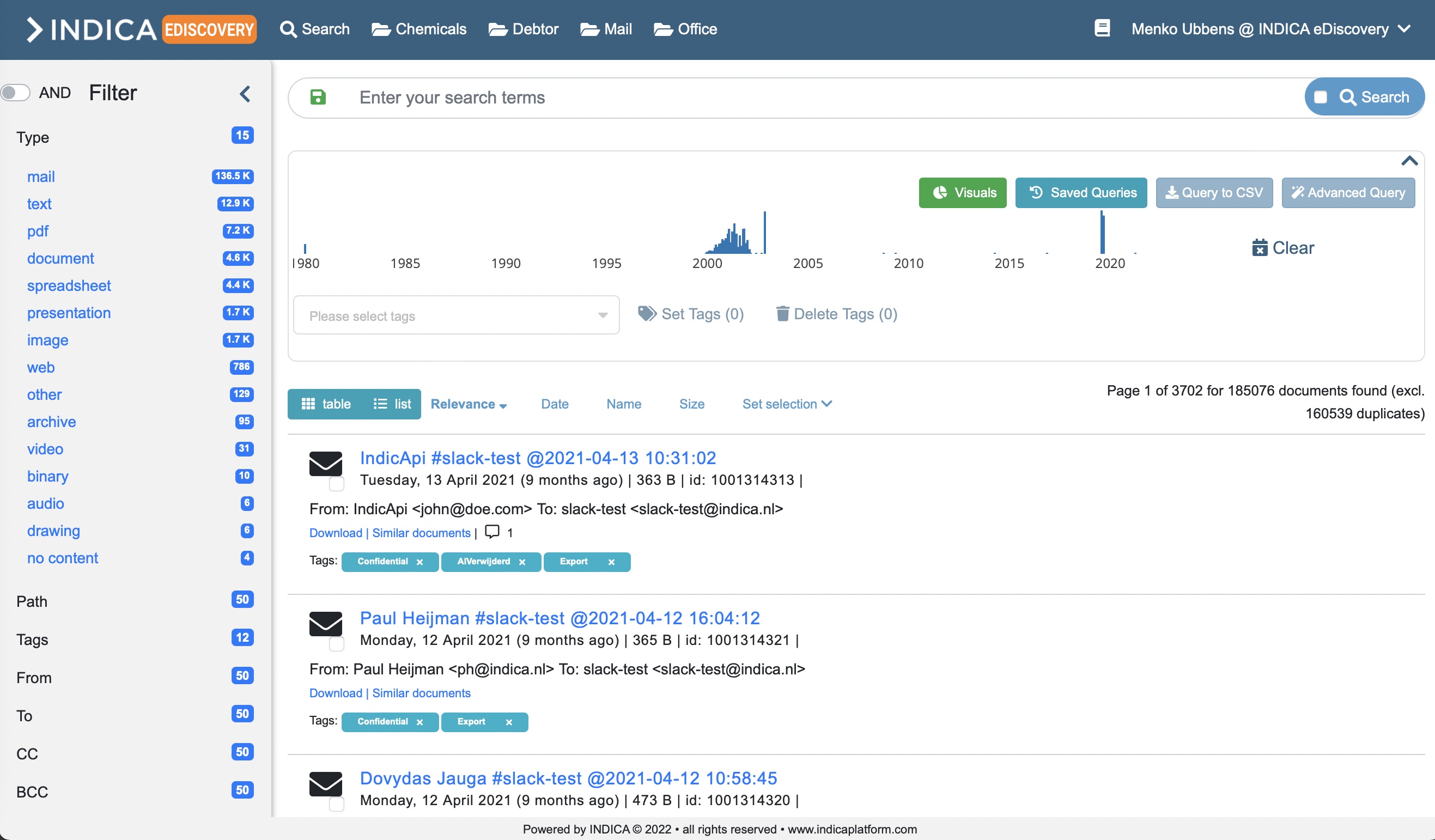The width and height of the screenshot is (1435, 840).
Task: Click mail envelope icon of Paul Heijman result
Action: [x=325, y=624]
